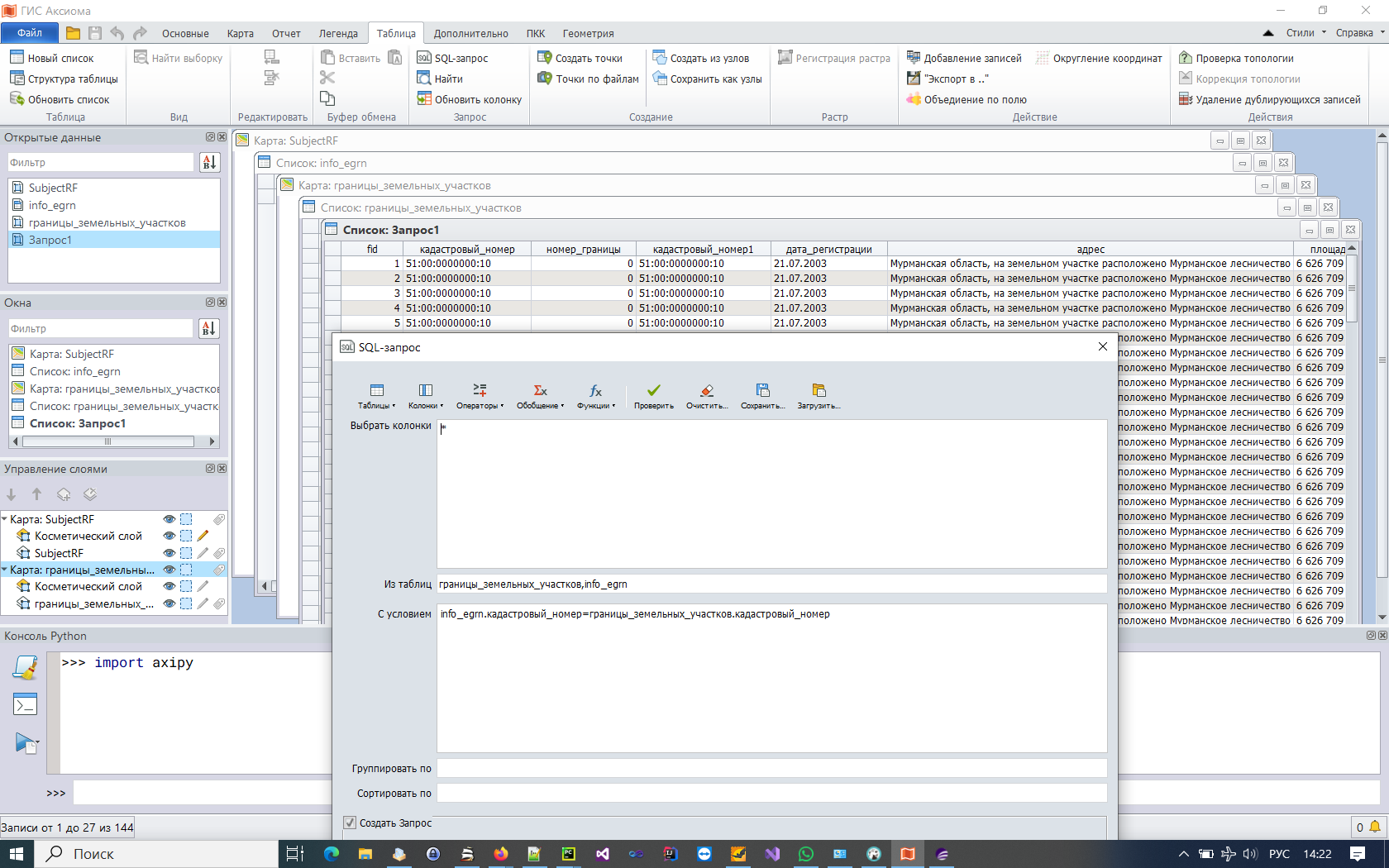Click Проверка топологии button

point(1236,58)
